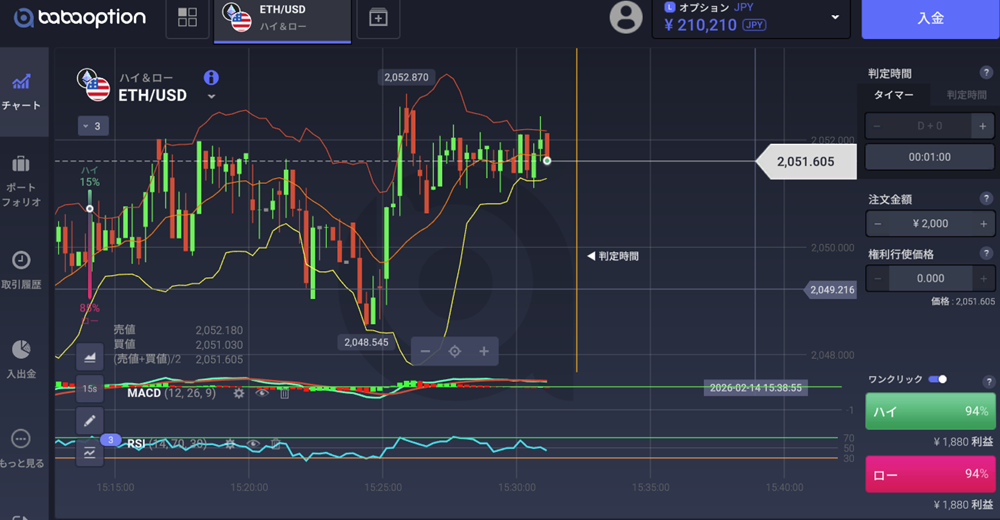Re-center chart with the crosshair icon
Screen dimensions: 1000x520
point(454,351)
